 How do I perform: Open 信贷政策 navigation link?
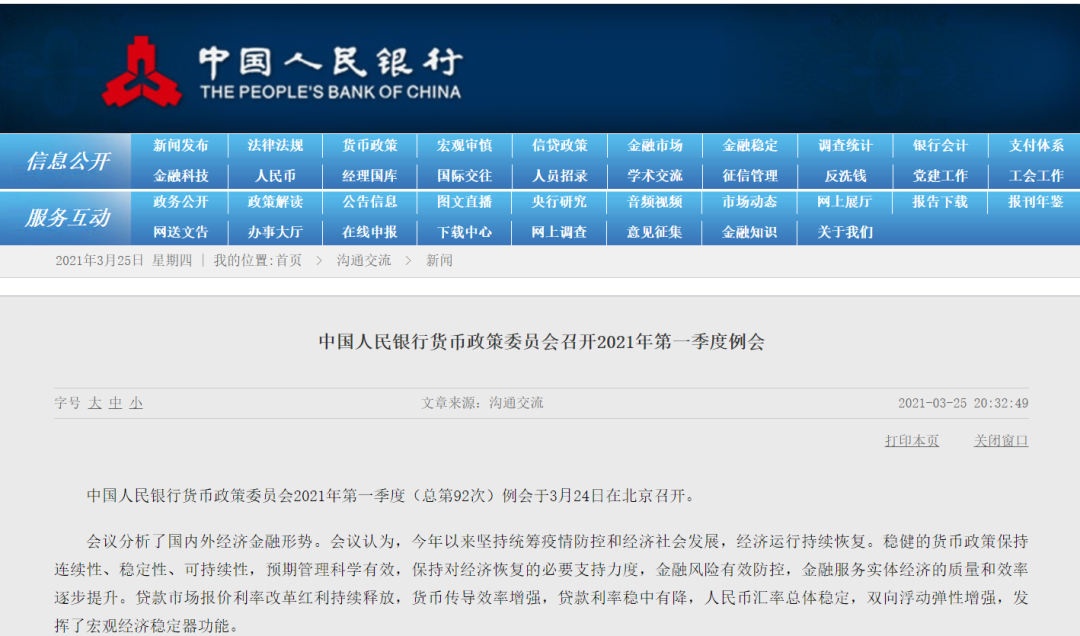[x=559, y=145]
